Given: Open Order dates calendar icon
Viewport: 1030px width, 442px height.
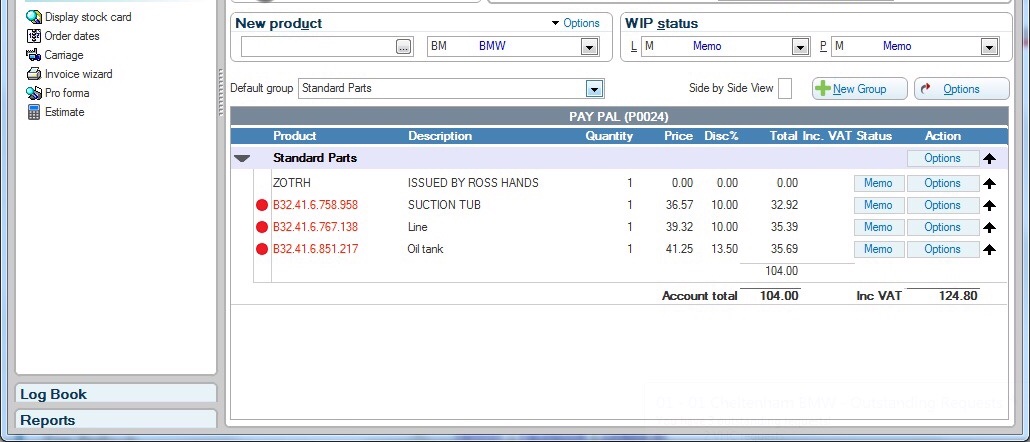Looking at the screenshot, I should coord(34,36).
